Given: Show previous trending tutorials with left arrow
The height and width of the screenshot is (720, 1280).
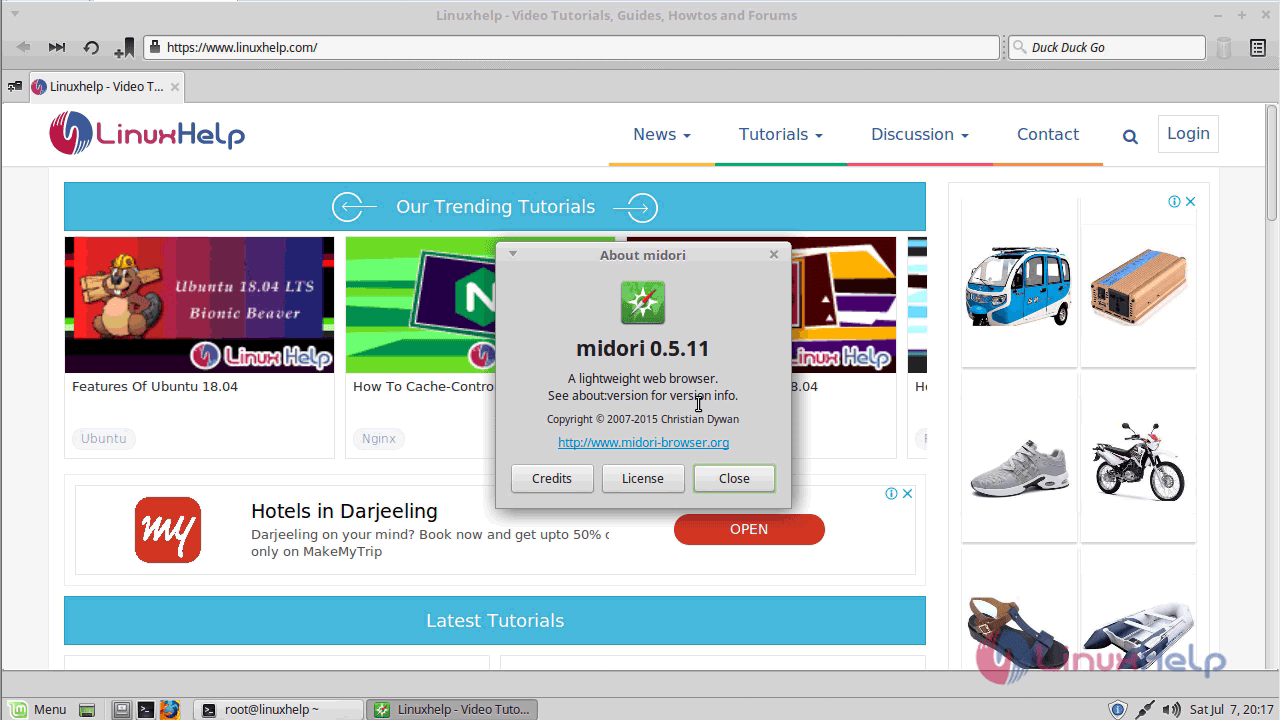Looking at the screenshot, I should pos(354,207).
